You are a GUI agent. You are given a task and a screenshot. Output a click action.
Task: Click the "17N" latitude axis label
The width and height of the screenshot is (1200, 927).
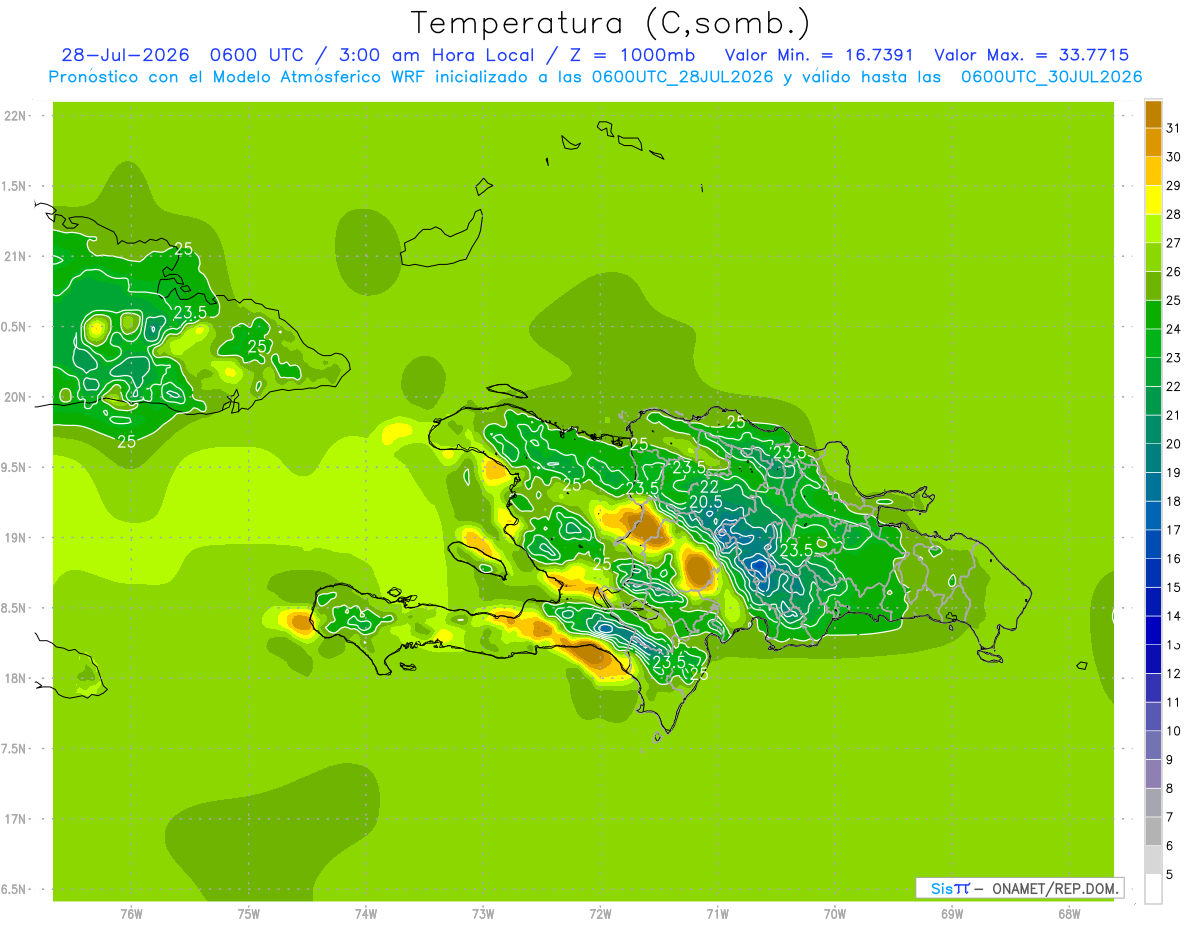(x=15, y=819)
